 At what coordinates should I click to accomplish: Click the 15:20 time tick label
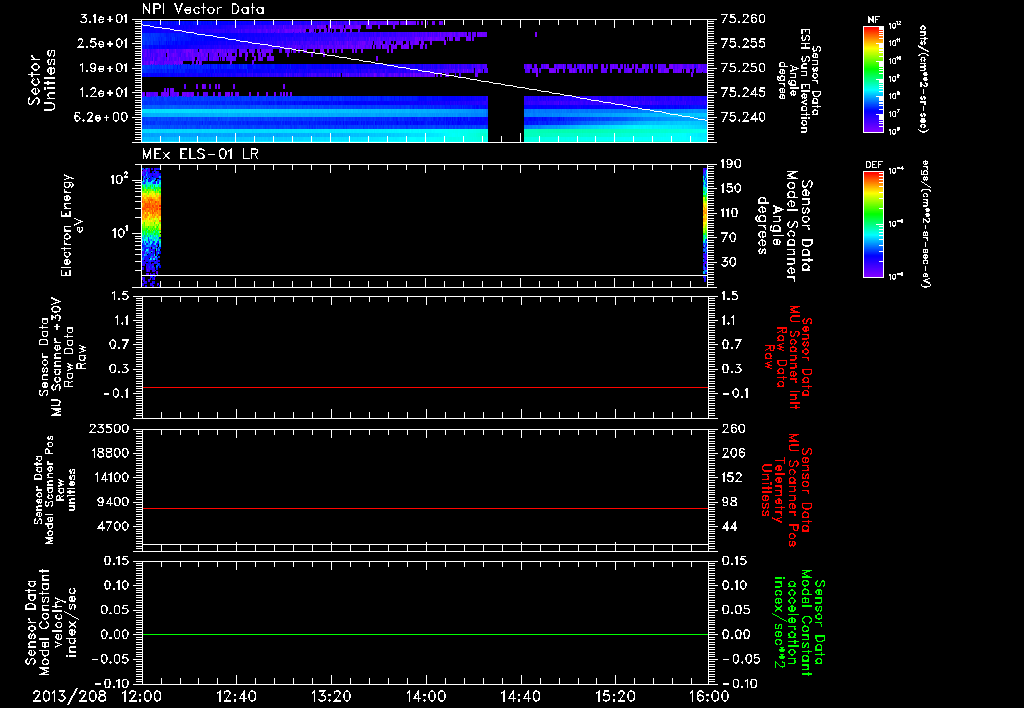pos(615,696)
